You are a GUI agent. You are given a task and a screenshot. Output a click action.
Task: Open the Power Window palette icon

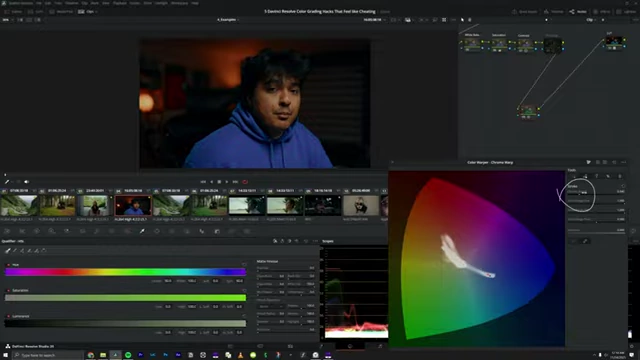click(x=157, y=231)
